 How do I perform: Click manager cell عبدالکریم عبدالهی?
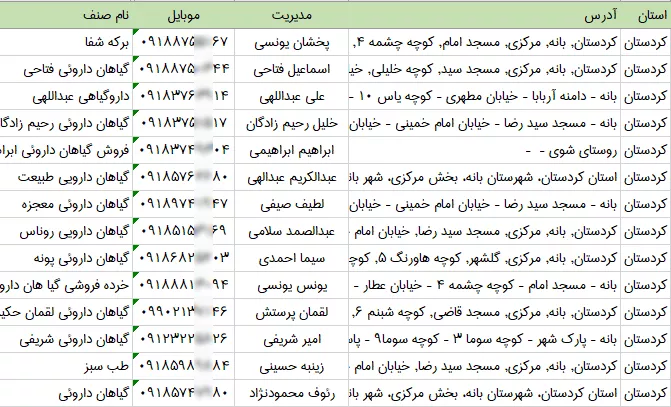292,177
